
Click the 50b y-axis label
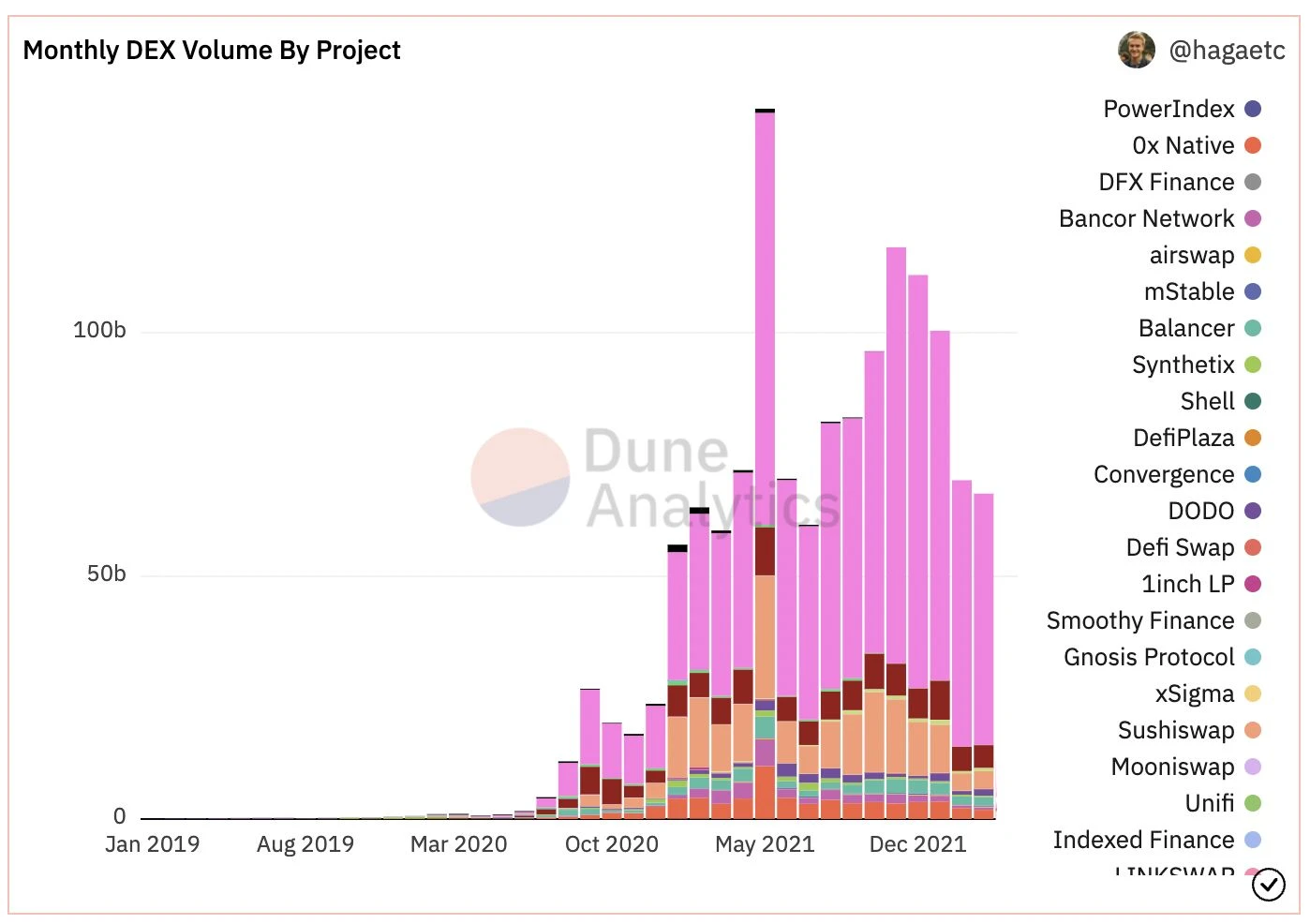point(106,574)
